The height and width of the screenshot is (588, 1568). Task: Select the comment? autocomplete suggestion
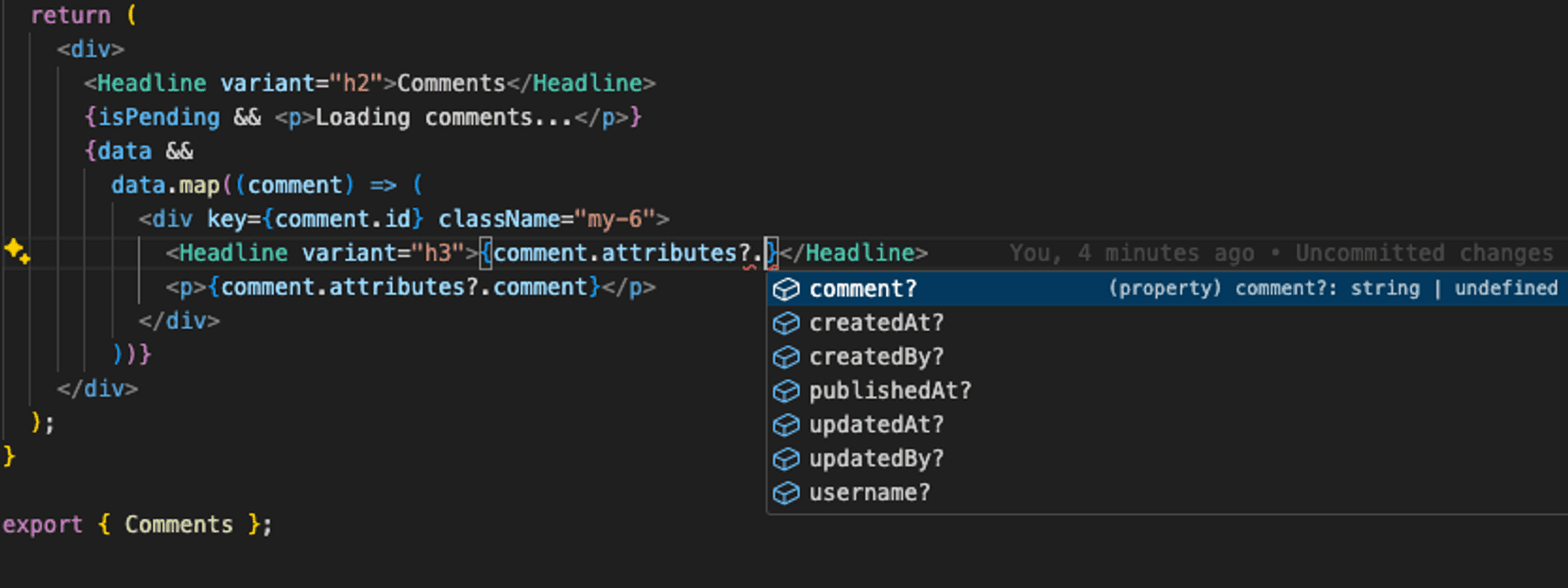point(1167,288)
